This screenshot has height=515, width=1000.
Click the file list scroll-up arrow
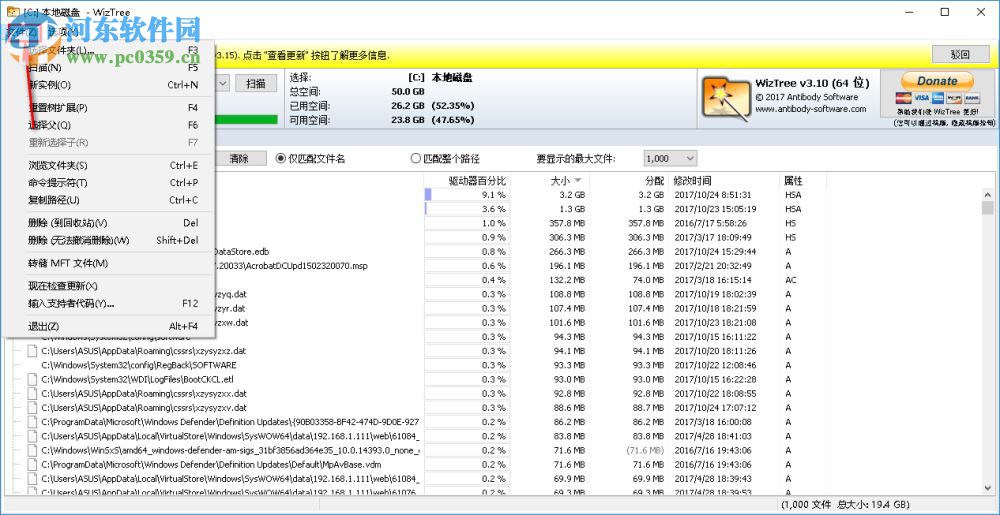pyautogui.click(x=988, y=194)
